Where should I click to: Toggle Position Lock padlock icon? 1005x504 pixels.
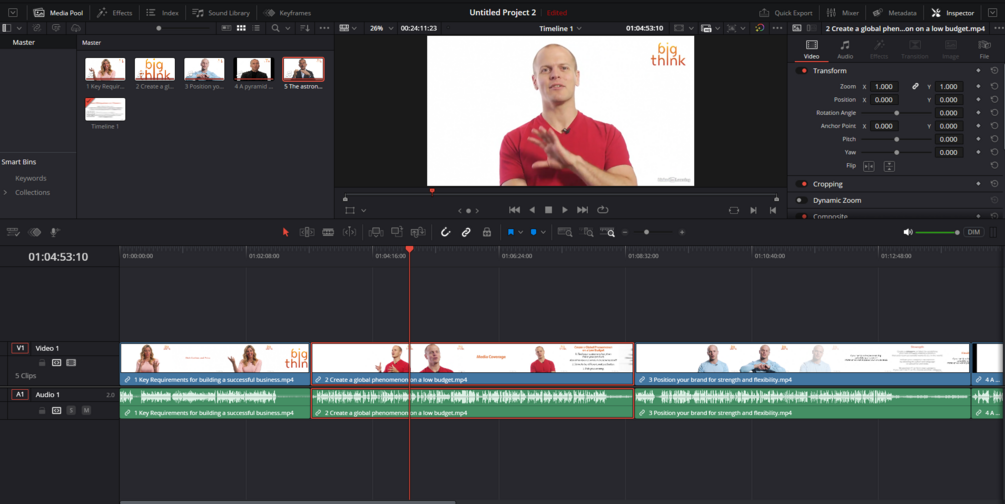coord(487,232)
